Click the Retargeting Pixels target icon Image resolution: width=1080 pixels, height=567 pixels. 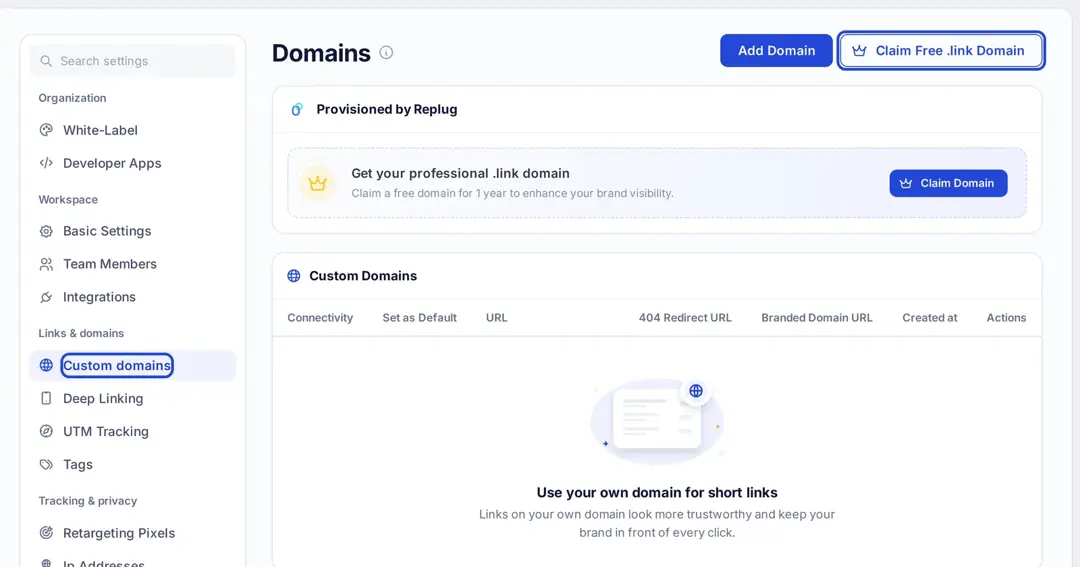tap(46, 533)
